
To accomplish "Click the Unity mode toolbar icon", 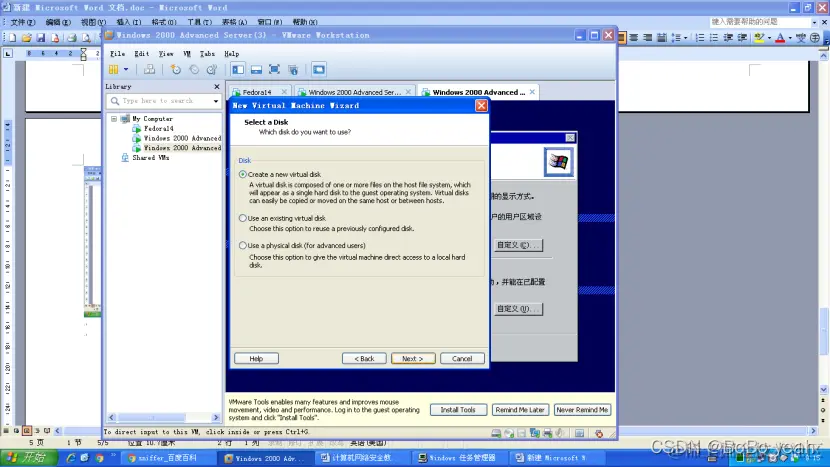I will [293, 69].
